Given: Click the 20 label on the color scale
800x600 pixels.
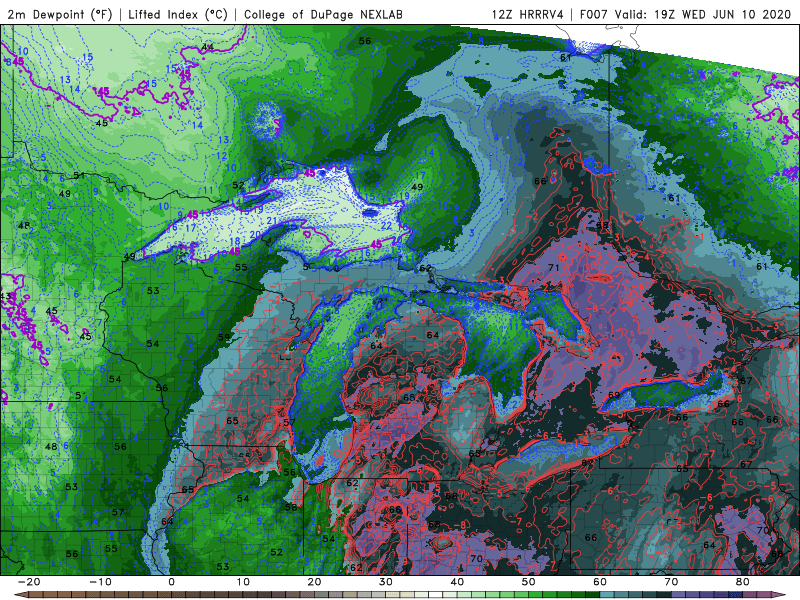Looking at the screenshot, I should pyautogui.click(x=314, y=582).
